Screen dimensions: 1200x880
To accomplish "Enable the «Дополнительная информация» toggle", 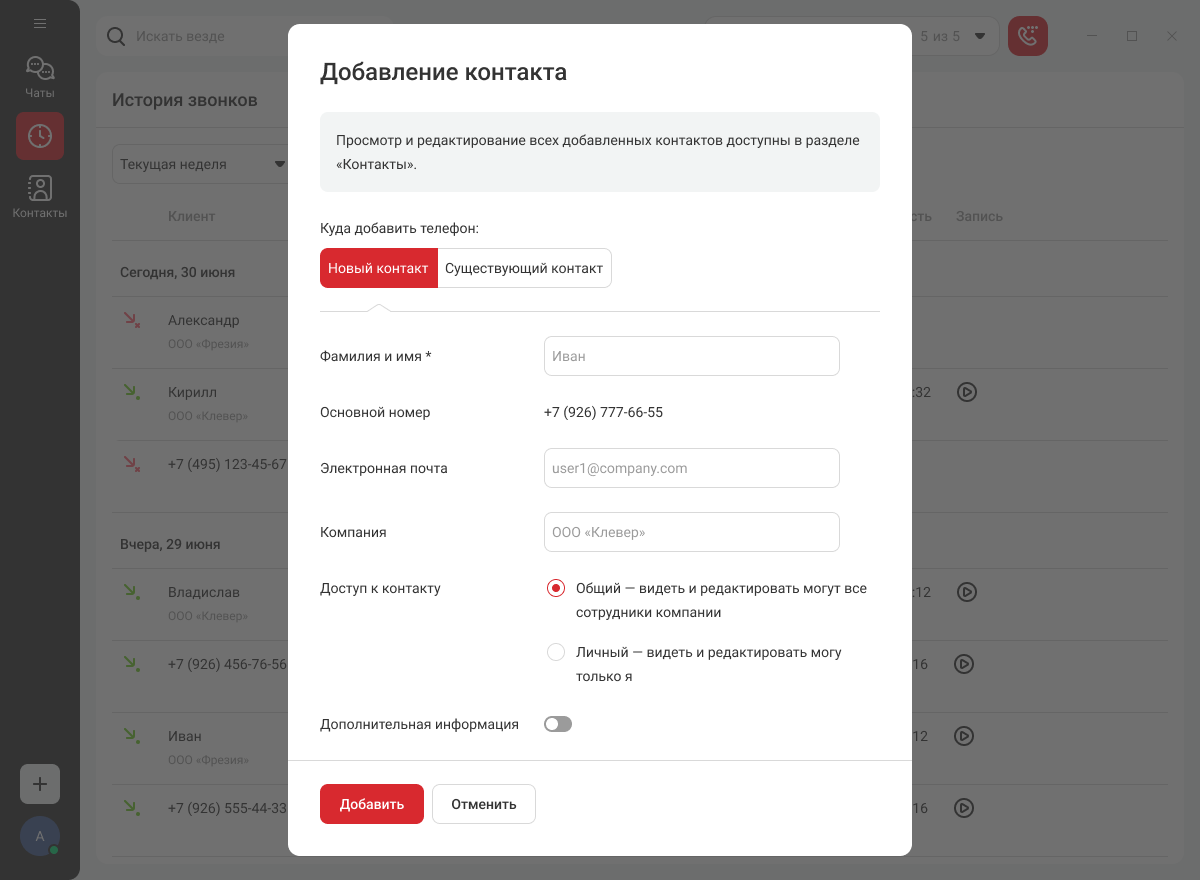I will [558, 724].
